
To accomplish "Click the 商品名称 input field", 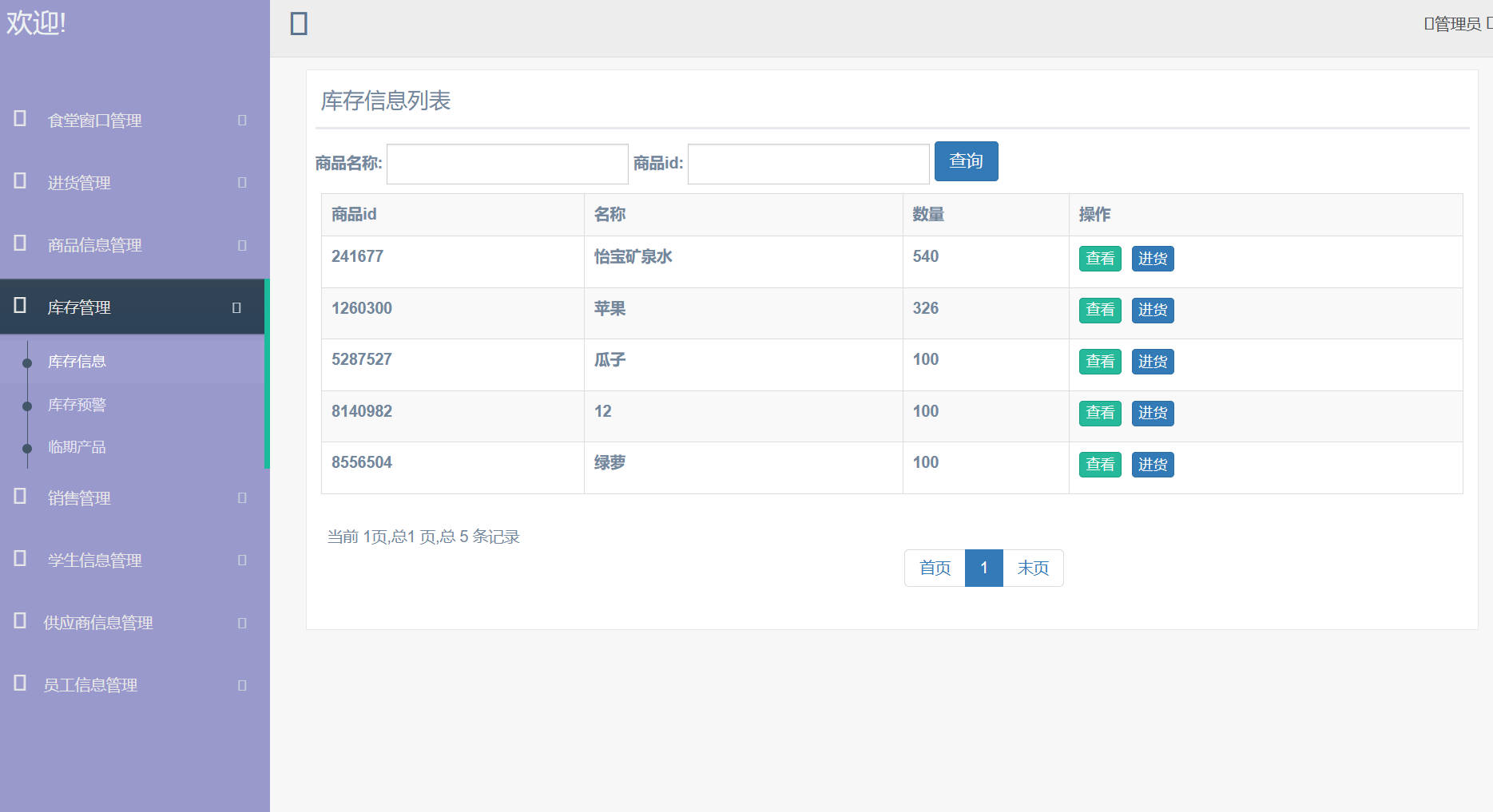I will tap(506, 163).
